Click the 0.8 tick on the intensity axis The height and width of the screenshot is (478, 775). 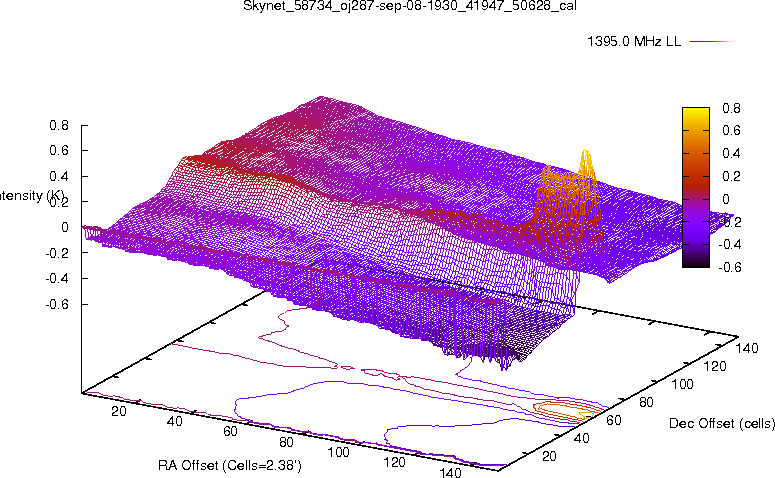(x=59, y=126)
